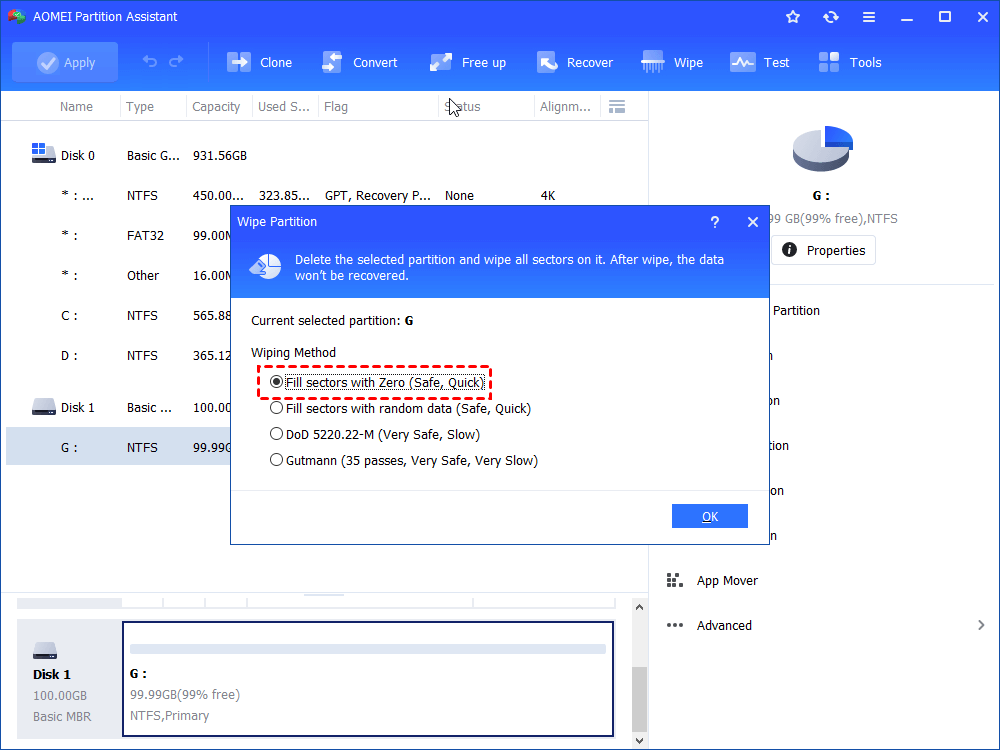Click the G: partition block in disk map
The image size is (1000, 750).
[368, 679]
